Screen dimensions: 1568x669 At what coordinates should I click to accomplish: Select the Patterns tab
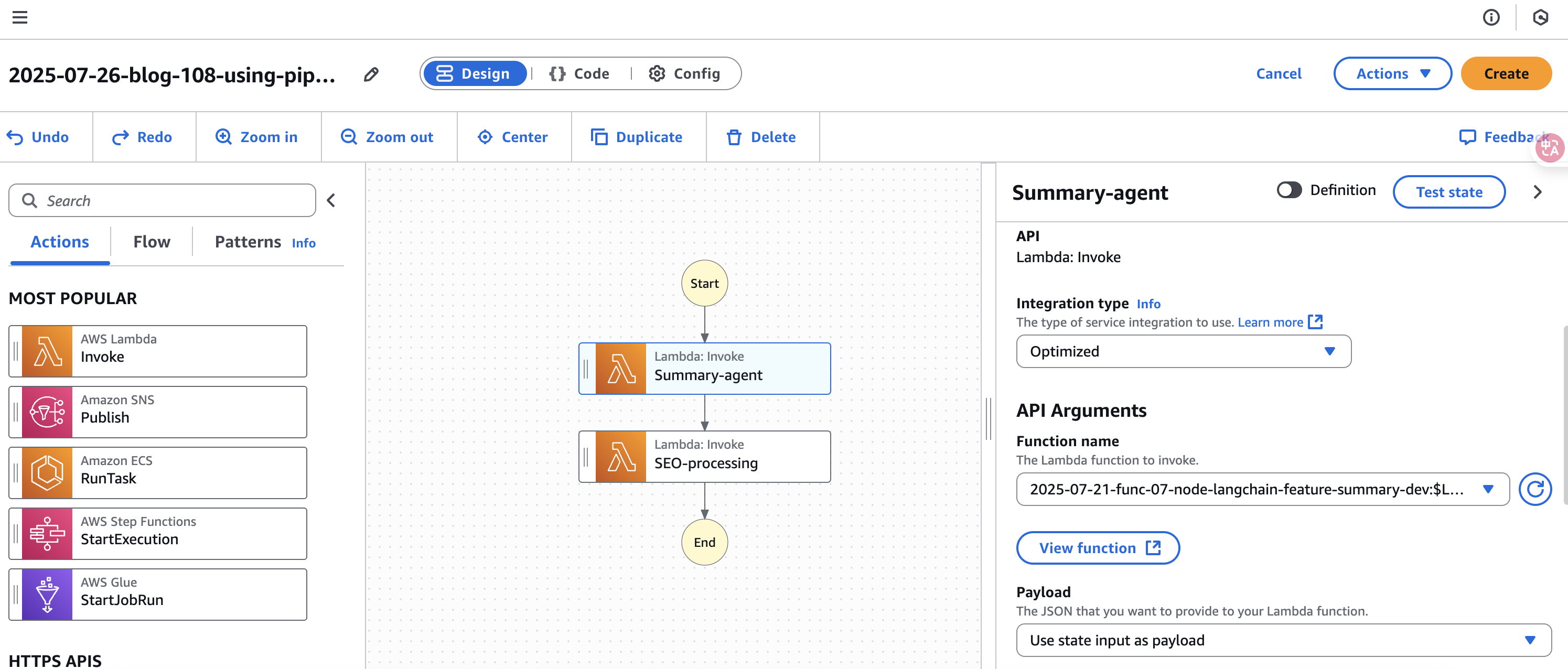pos(248,242)
